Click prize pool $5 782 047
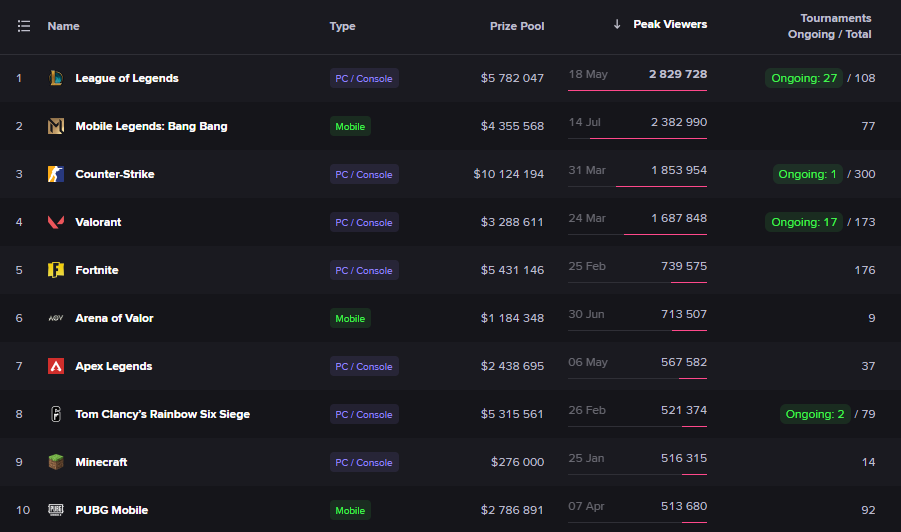Screen dimensions: 901x532 click(x=512, y=78)
